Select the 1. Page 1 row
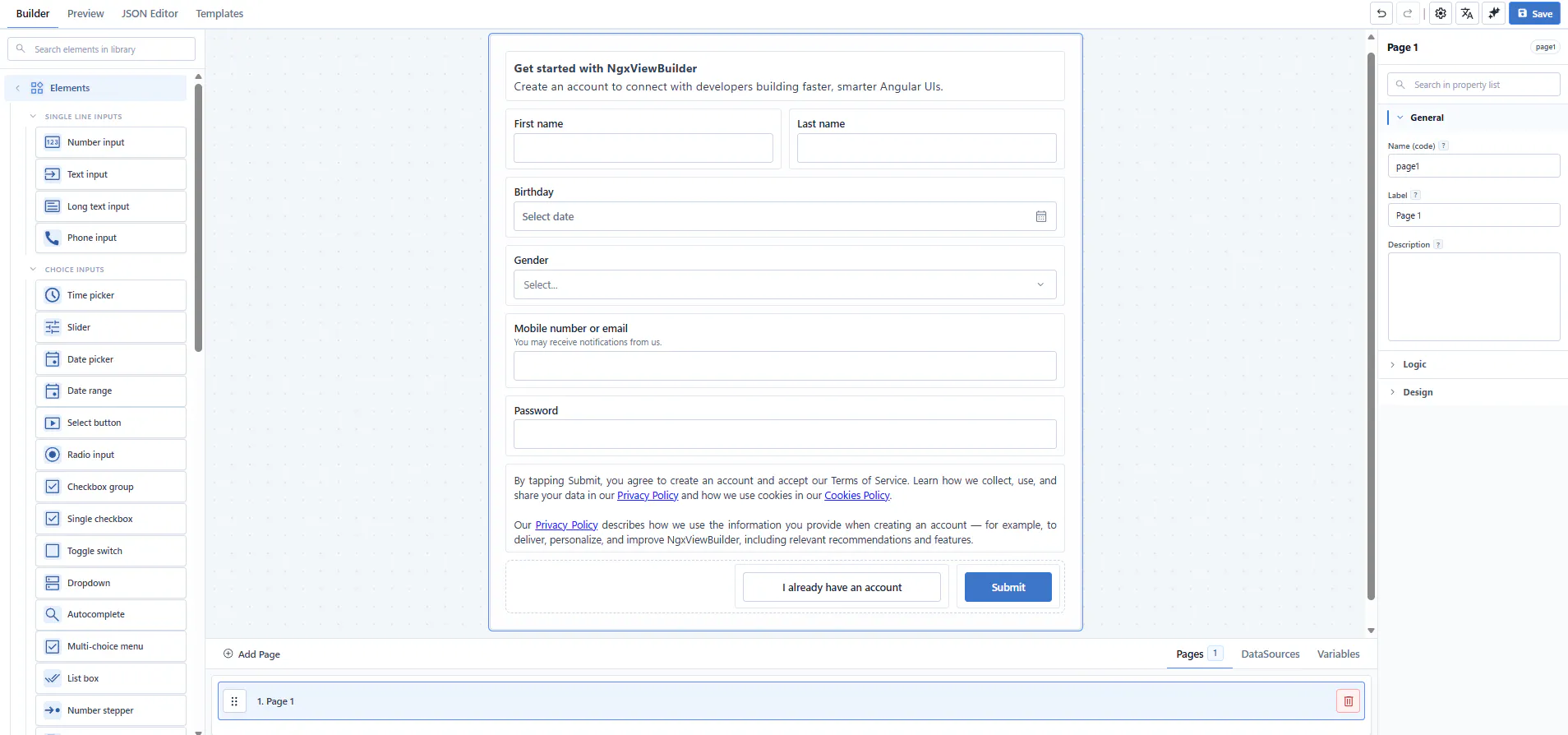Screen dimensions: 1568x735 coord(791,701)
